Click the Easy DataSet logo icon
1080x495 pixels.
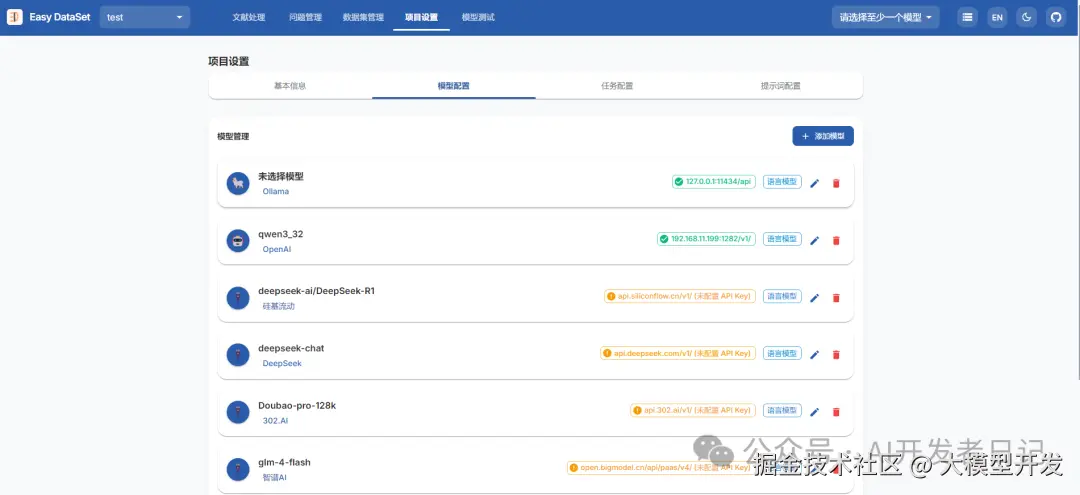tap(14, 17)
